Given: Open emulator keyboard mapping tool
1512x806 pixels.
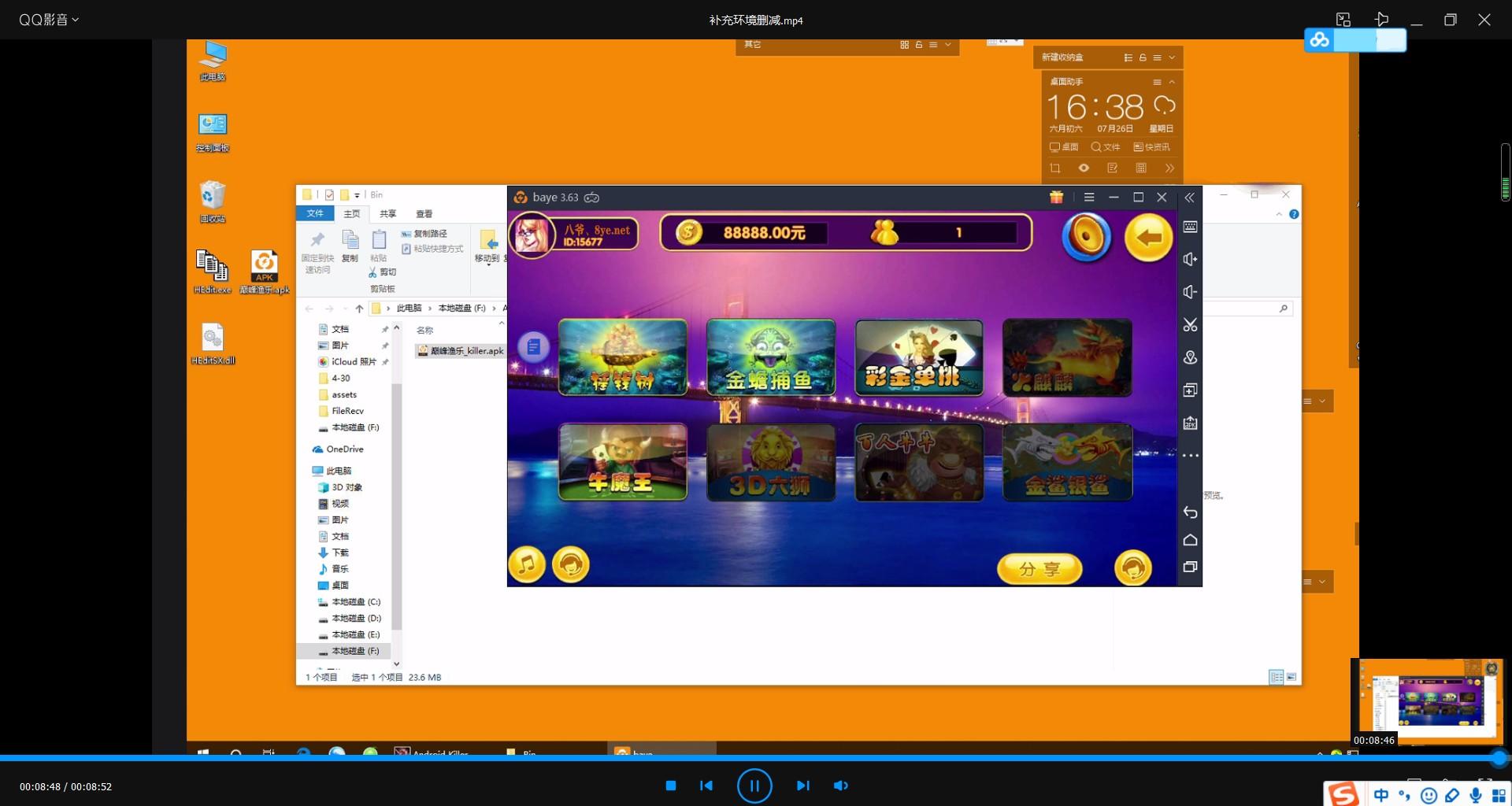Looking at the screenshot, I should 1190,227.
